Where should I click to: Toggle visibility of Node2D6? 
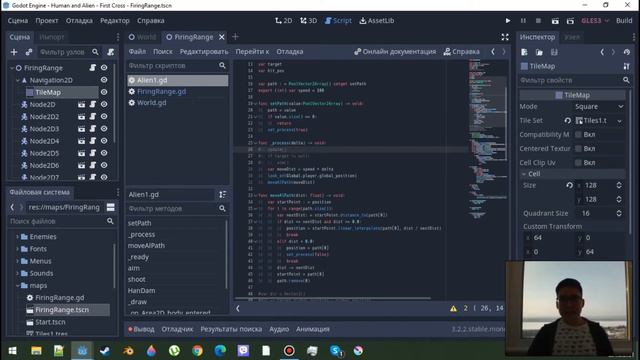[104, 165]
